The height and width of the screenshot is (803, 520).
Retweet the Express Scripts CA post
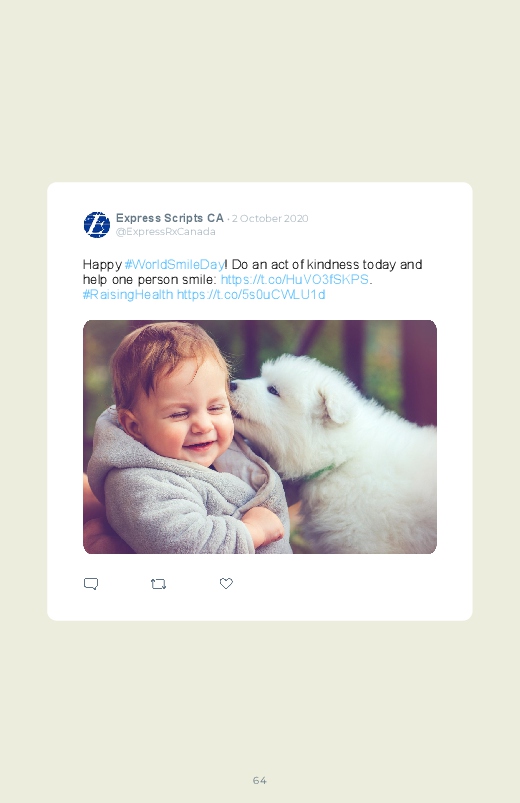coord(158,584)
